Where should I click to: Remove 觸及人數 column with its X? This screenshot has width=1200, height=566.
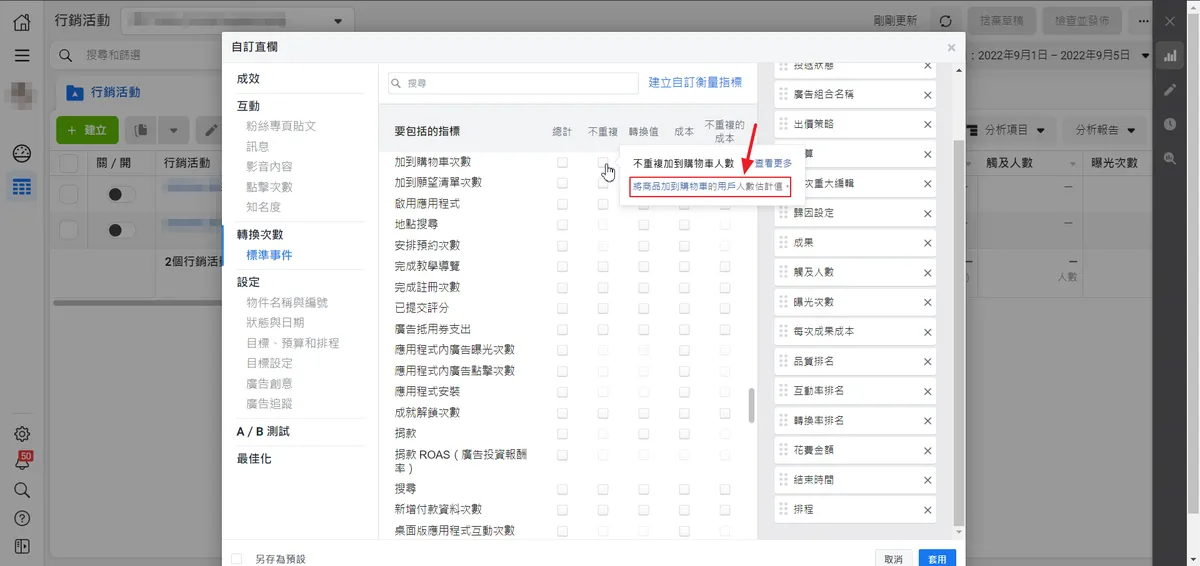pyautogui.click(x=927, y=272)
